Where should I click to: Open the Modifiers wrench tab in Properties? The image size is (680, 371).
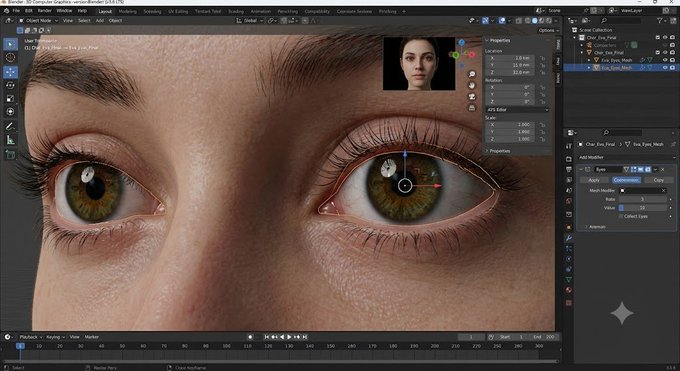tap(569, 238)
